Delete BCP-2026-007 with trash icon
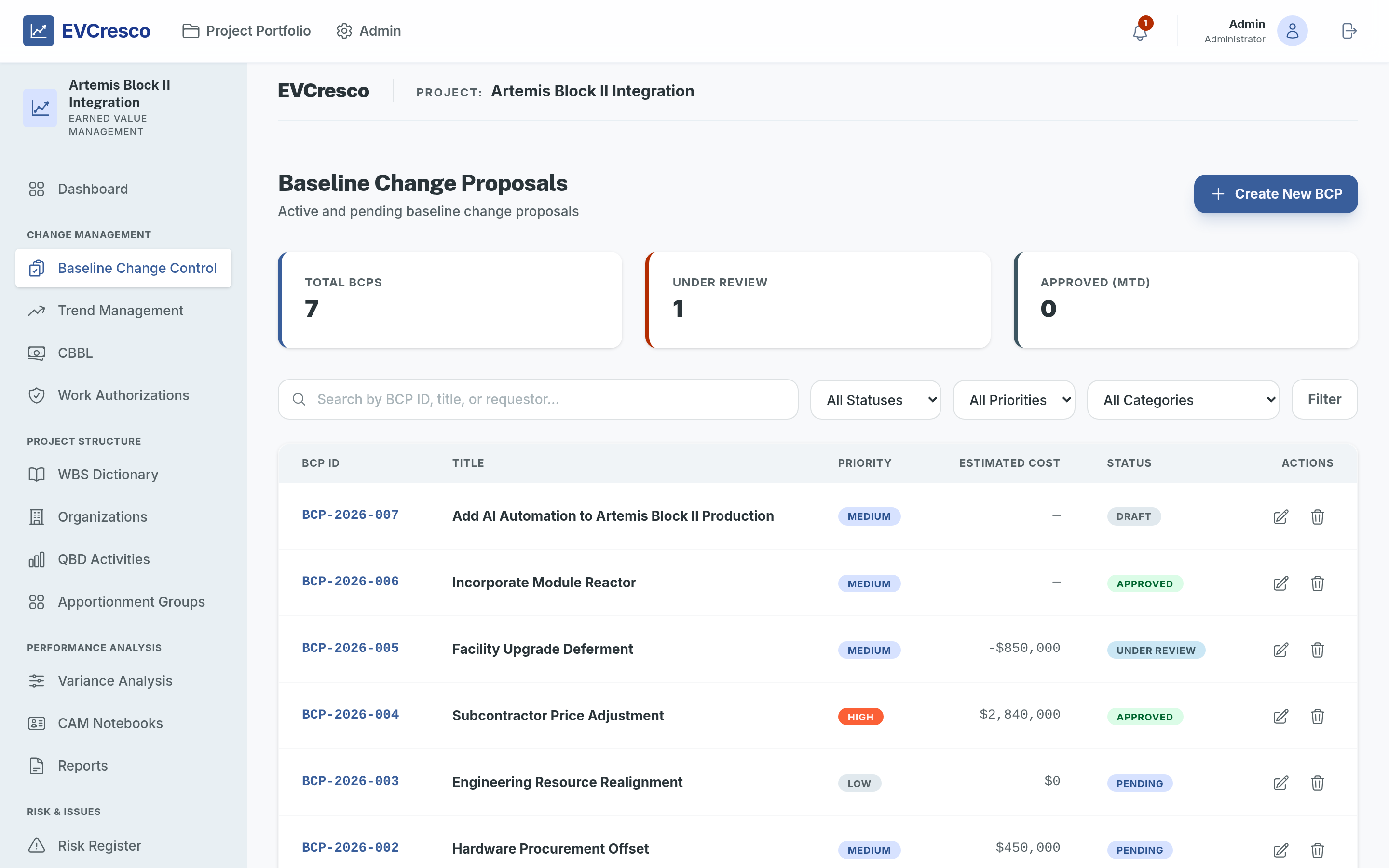The width and height of the screenshot is (1389, 868). coord(1317,516)
